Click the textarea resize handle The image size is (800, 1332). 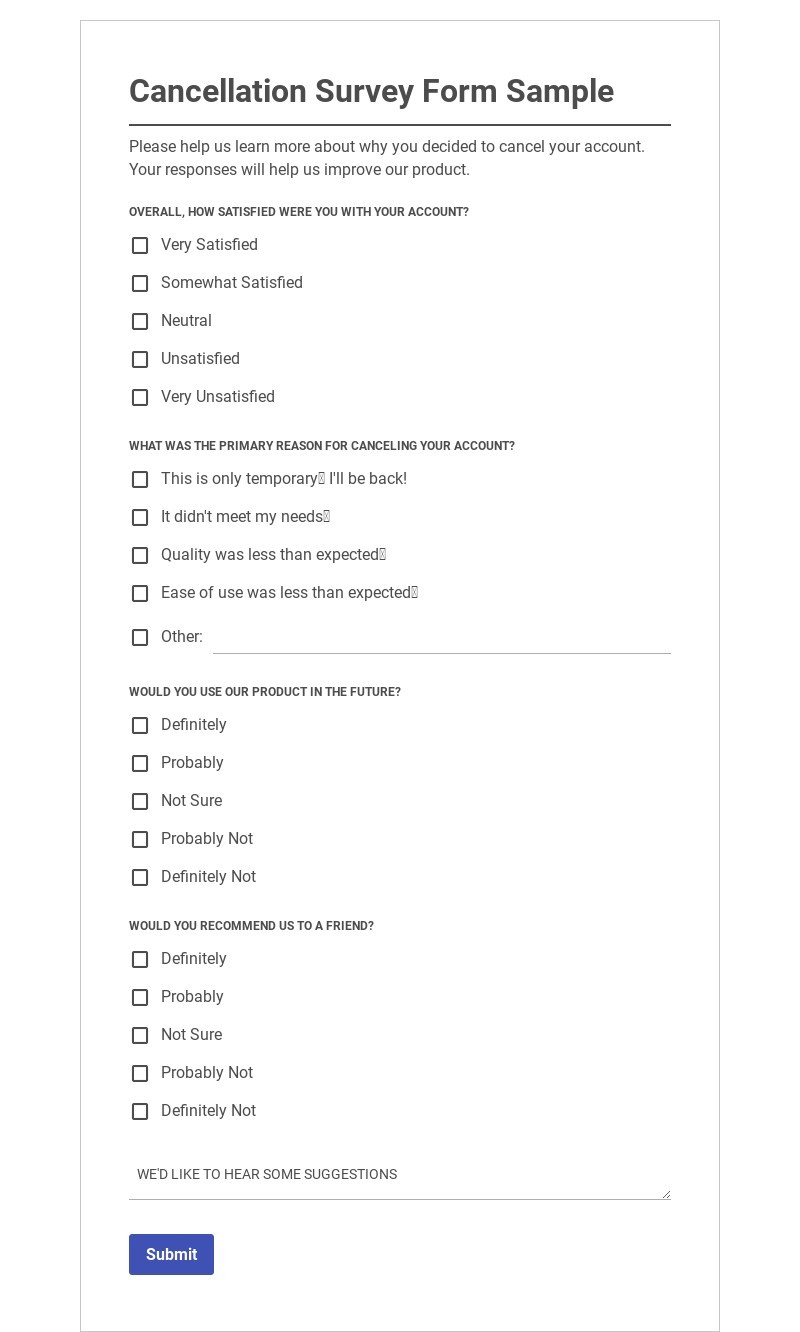click(666, 1194)
